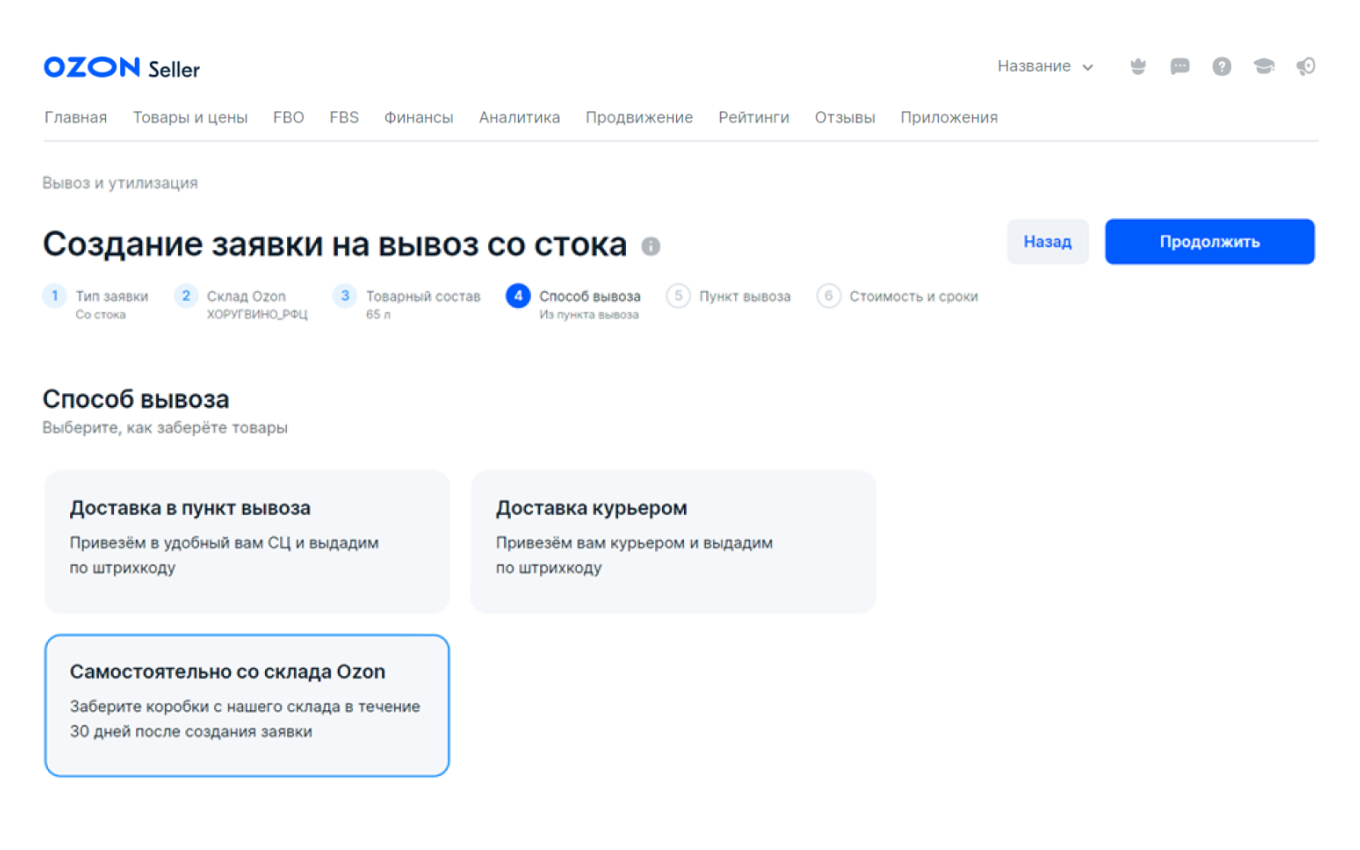
Task: Select the Доставка в пункт вывоза option
Action: (x=246, y=540)
